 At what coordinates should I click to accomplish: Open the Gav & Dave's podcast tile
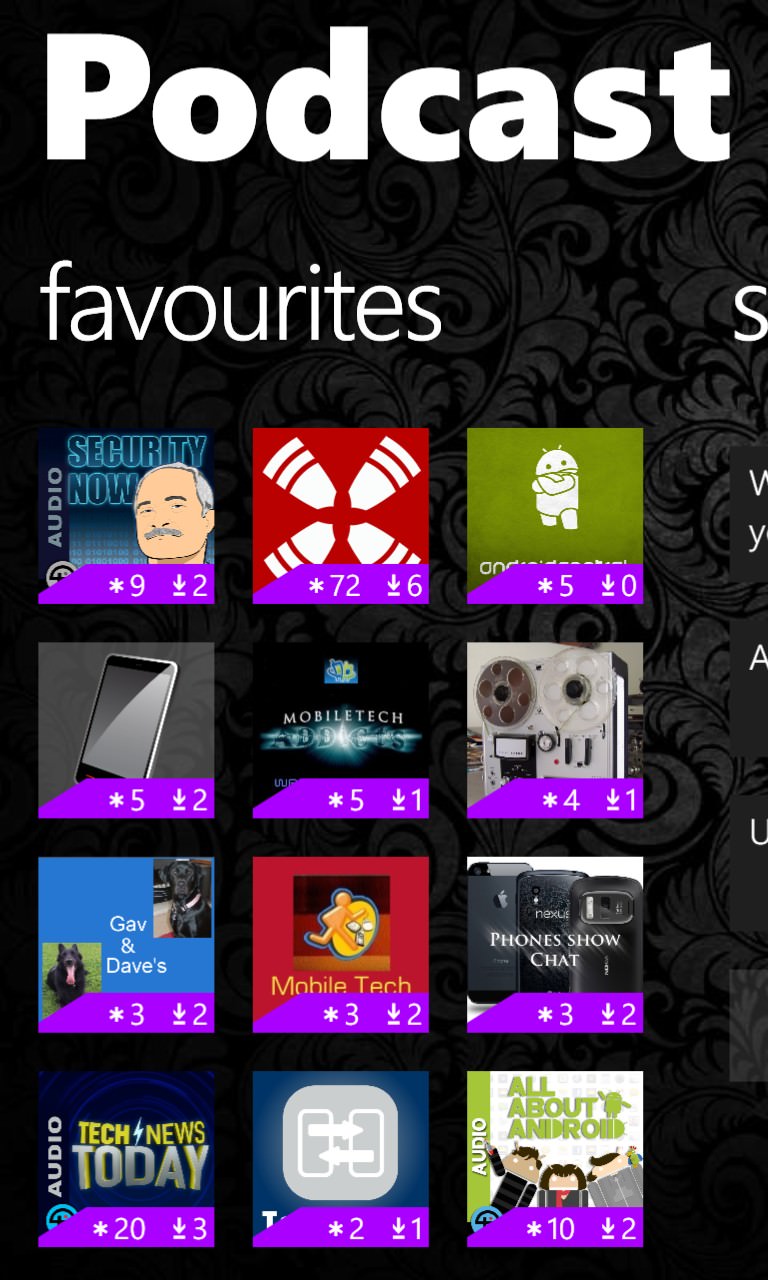click(126, 945)
